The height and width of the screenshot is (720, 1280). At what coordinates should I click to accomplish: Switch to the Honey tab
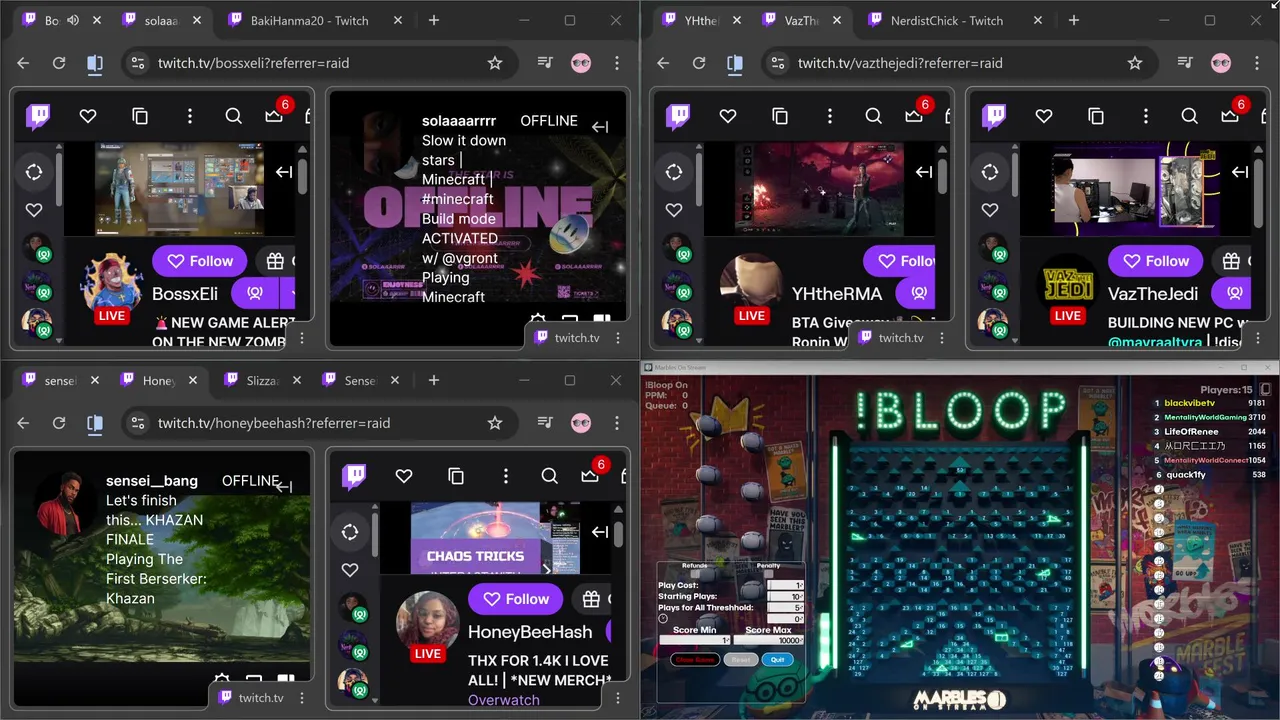(160, 380)
